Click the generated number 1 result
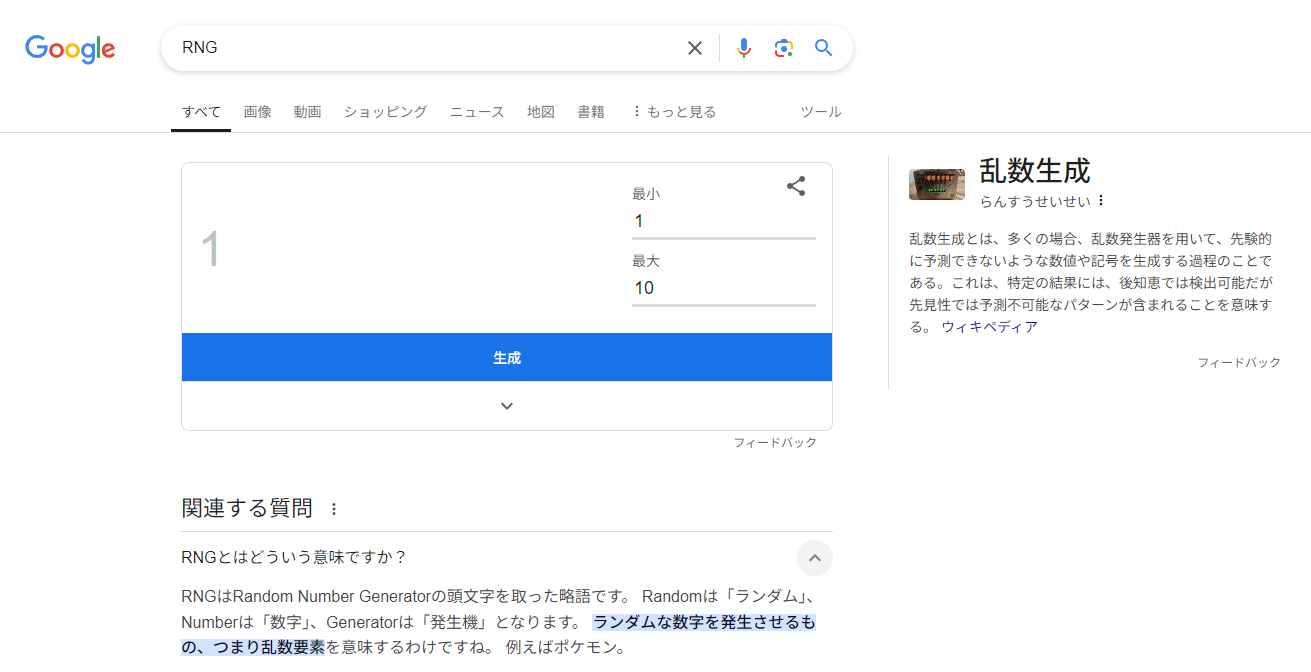 tap(210, 249)
